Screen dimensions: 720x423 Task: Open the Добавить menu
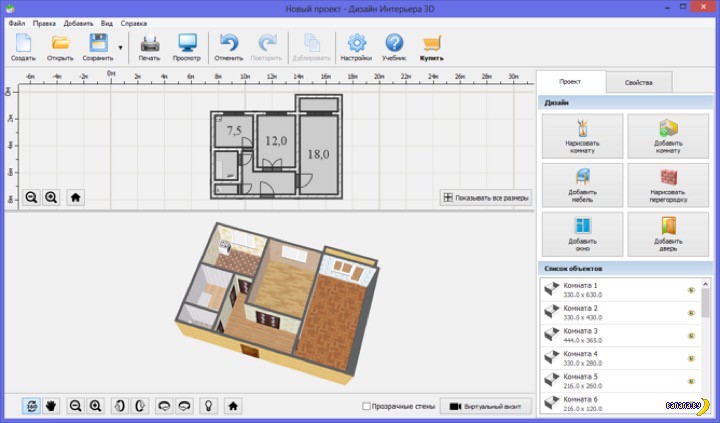(x=78, y=21)
